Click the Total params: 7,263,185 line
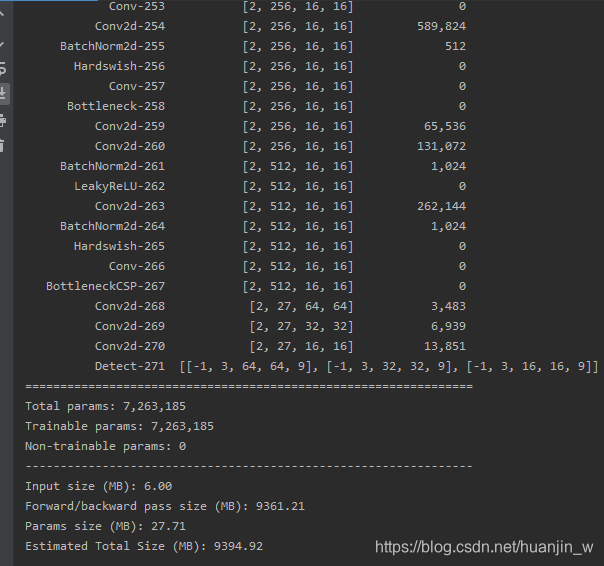The image size is (604, 566). [x=106, y=406]
